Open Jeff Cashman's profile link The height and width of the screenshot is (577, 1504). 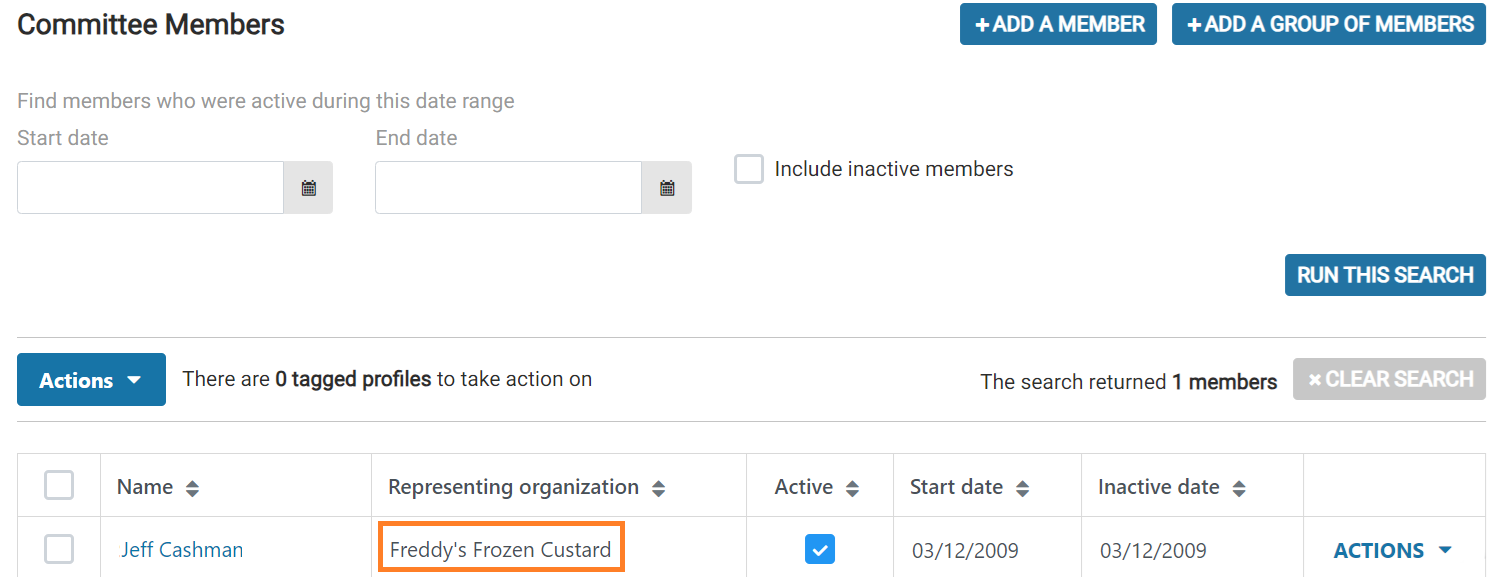pyautogui.click(x=182, y=550)
